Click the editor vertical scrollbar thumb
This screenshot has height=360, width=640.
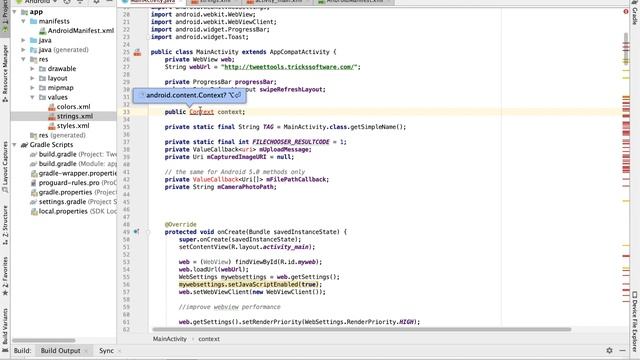[626, 48]
